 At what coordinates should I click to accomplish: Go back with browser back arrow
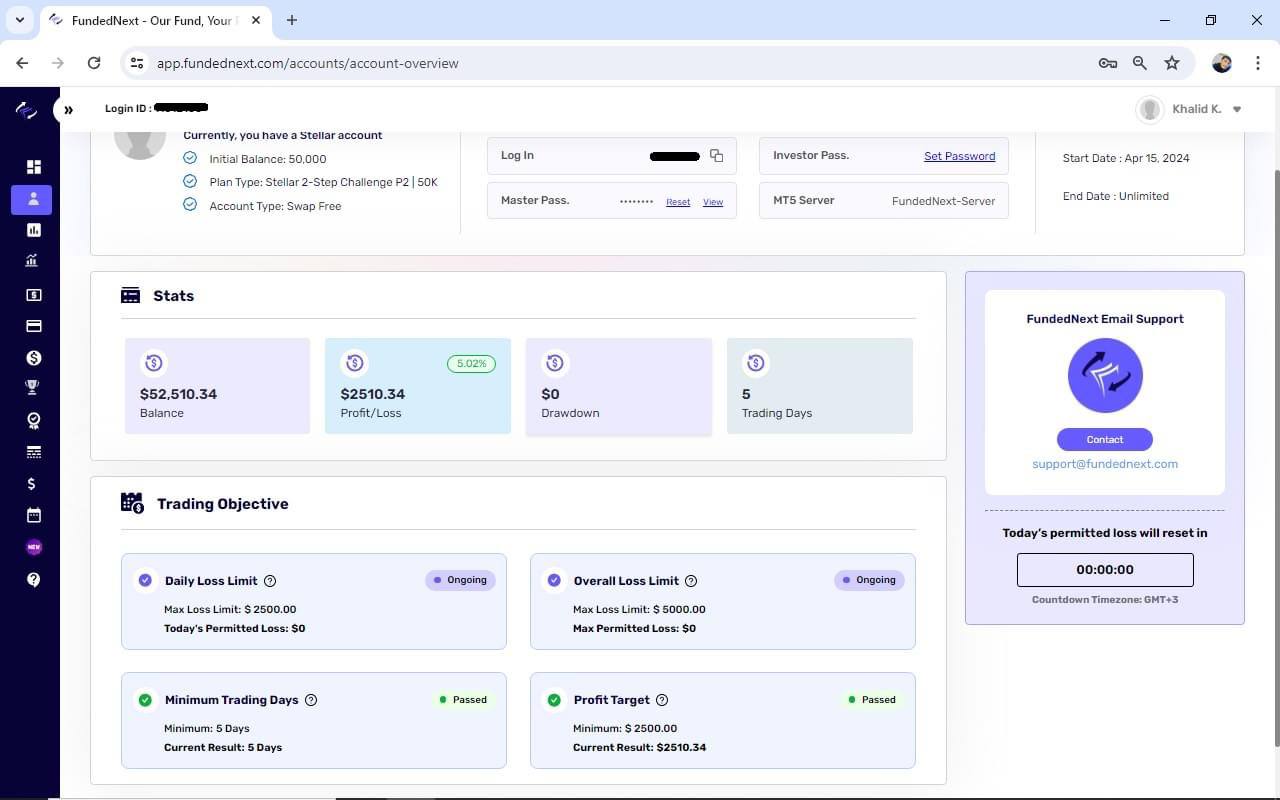coord(22,63)
